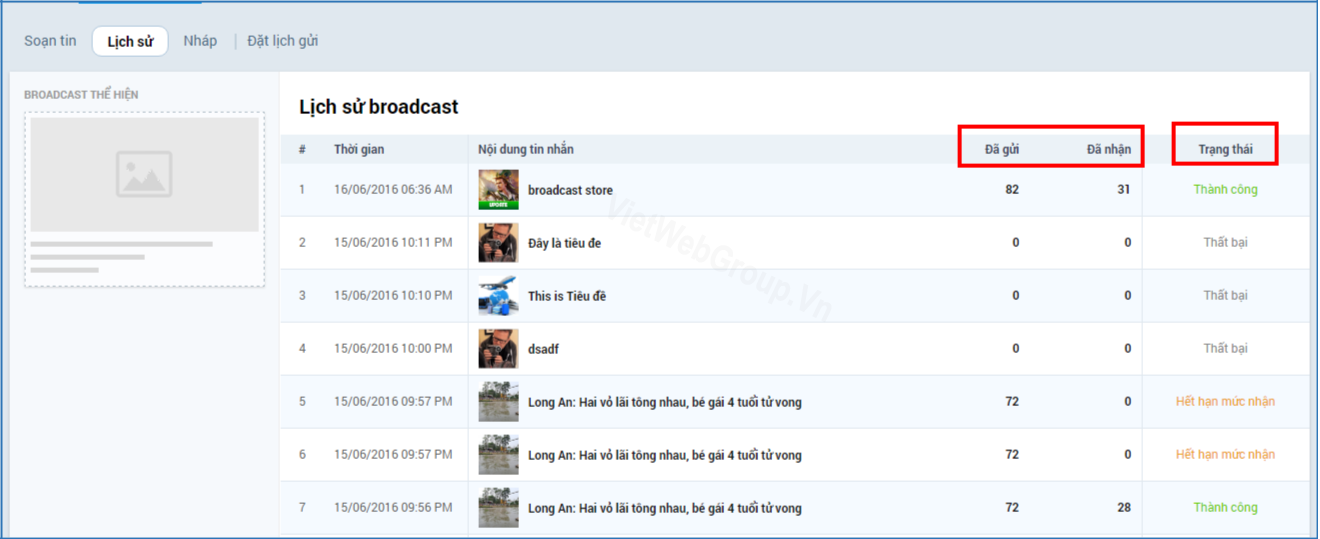This screenshot has width=1320, height=539.
Task: Click Hết hạn mức nhận status in row 5
Action: [x=1225, y=401]
